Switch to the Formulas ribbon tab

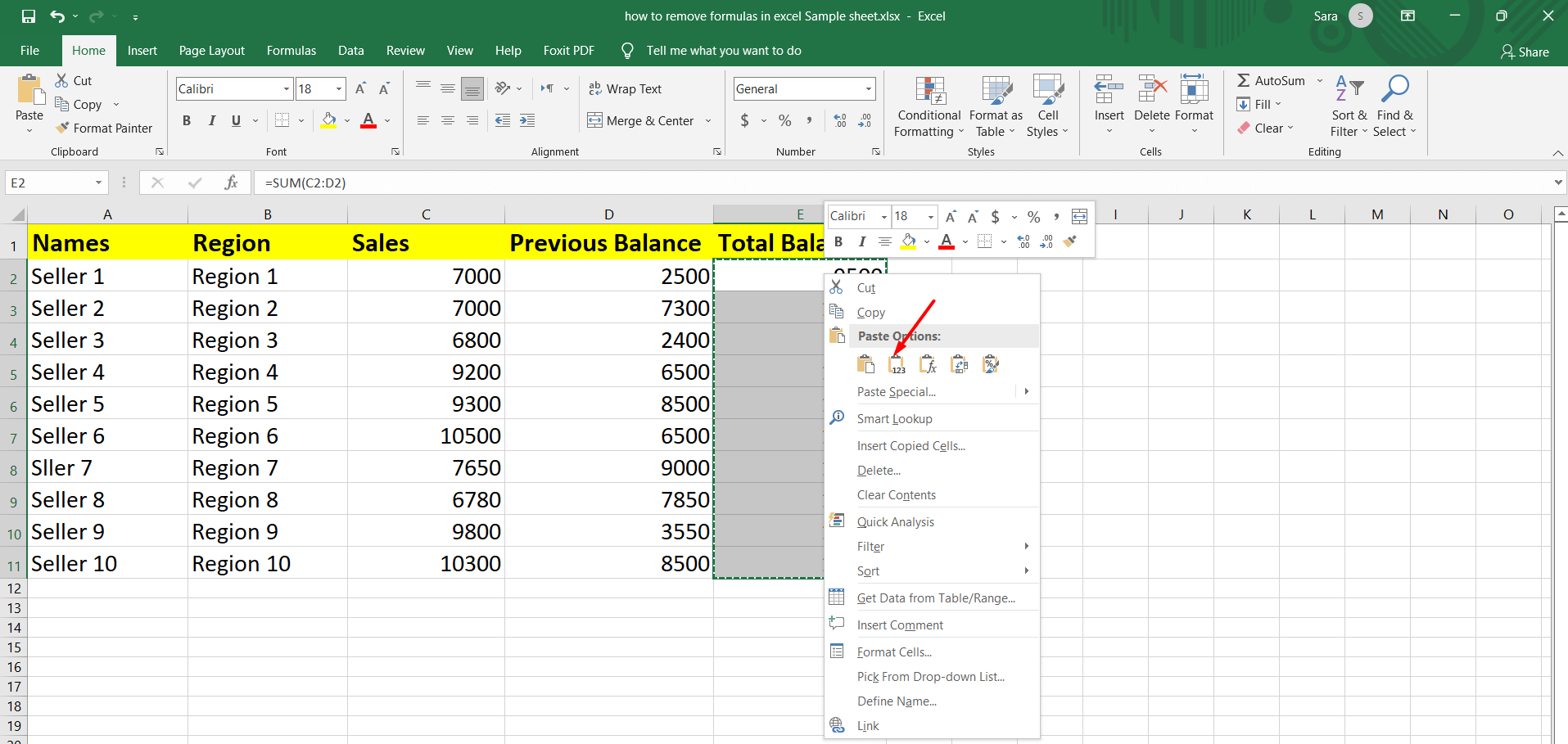291,50
